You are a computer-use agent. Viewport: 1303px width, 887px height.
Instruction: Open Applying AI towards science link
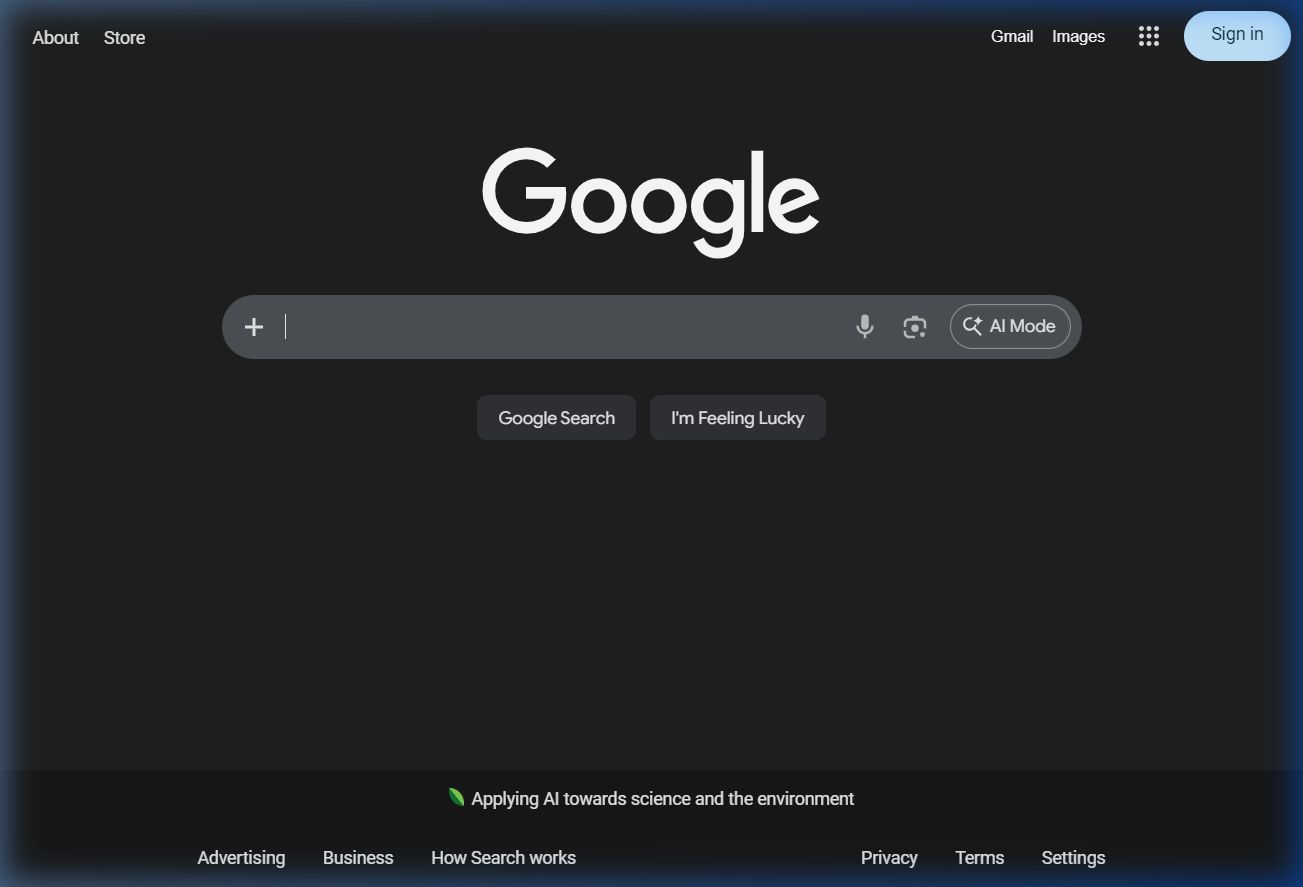[661, 798]
